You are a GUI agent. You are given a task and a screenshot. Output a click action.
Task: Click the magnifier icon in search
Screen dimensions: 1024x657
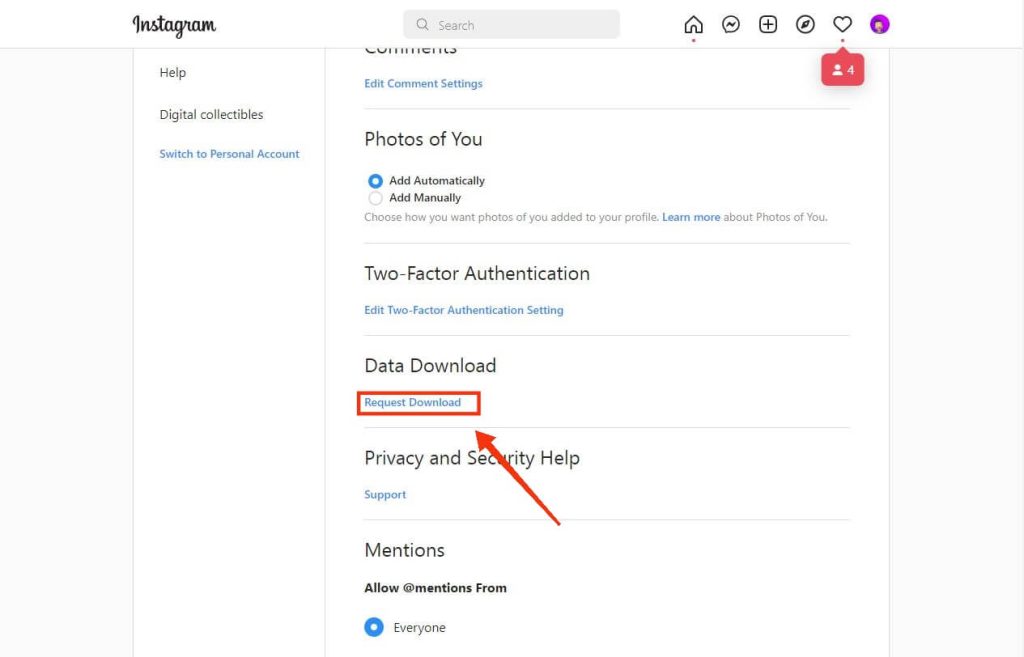point(423,25)
